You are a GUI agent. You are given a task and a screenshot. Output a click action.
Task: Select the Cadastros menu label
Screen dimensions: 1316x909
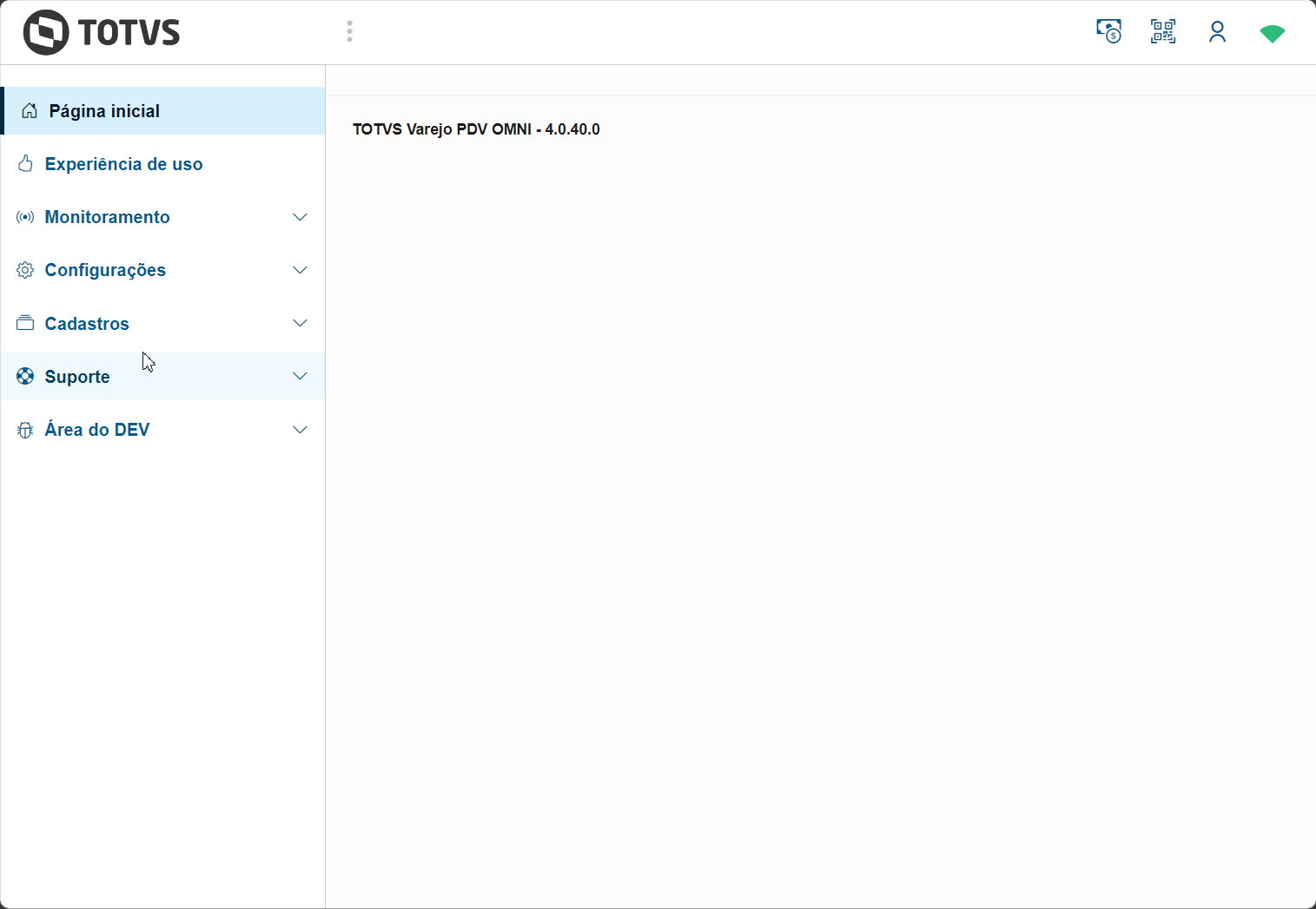point(87,324)
